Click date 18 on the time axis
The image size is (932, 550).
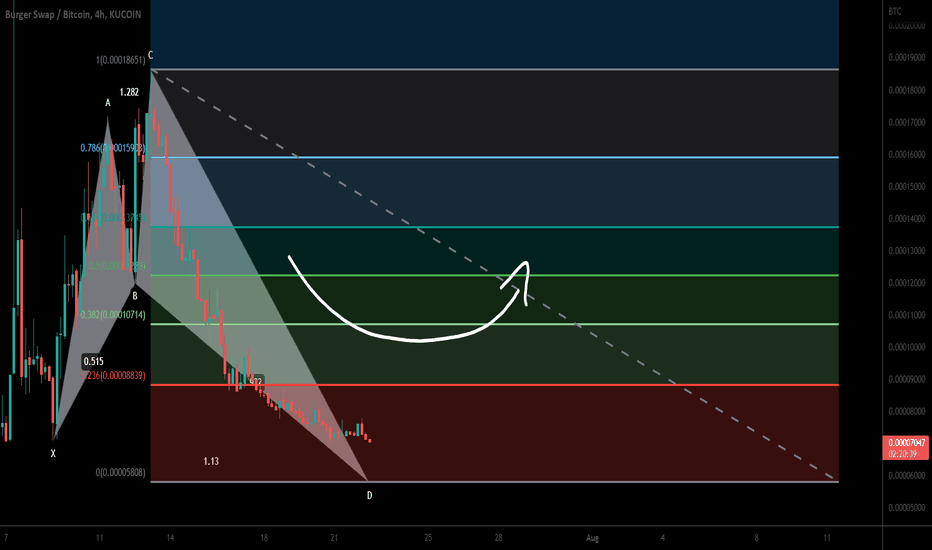(x=264, y=538)
